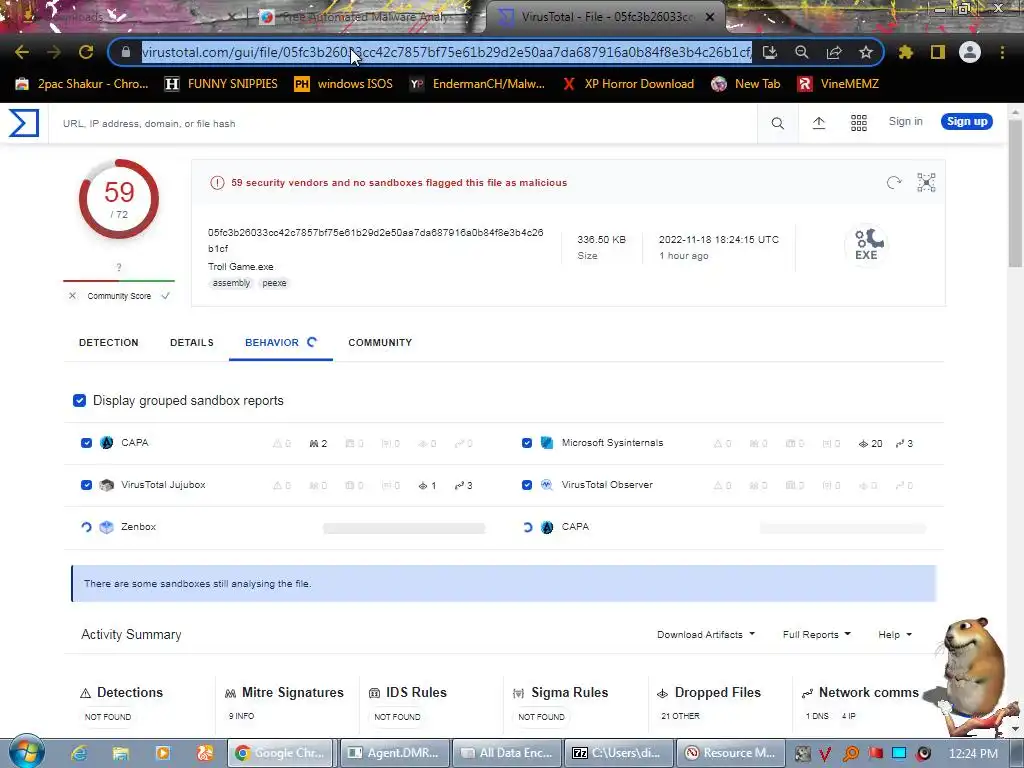
Task: Open the DETECTION tab
Action: click(108, 342)
